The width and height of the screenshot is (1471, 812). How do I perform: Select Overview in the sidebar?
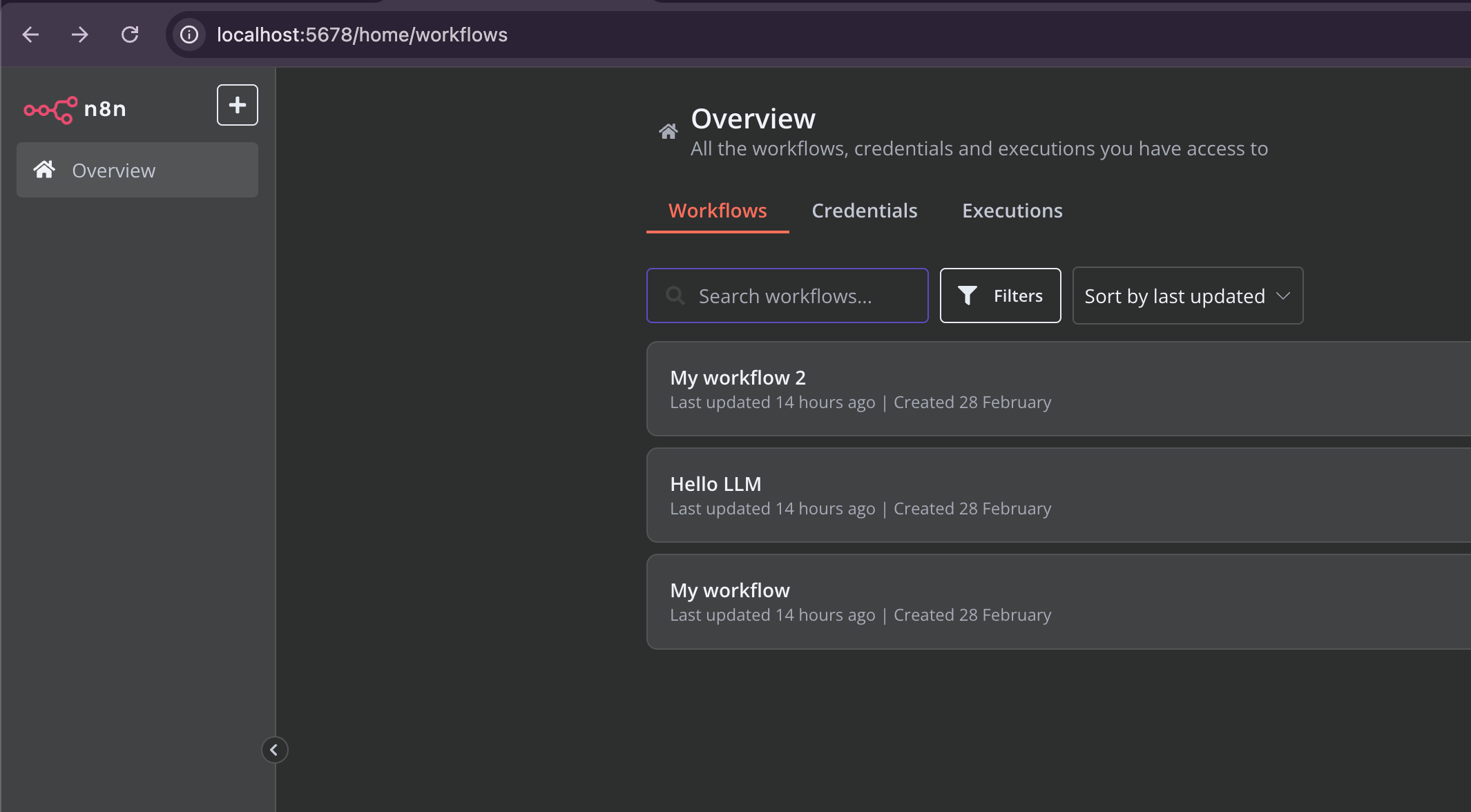(x=137, y=170)
